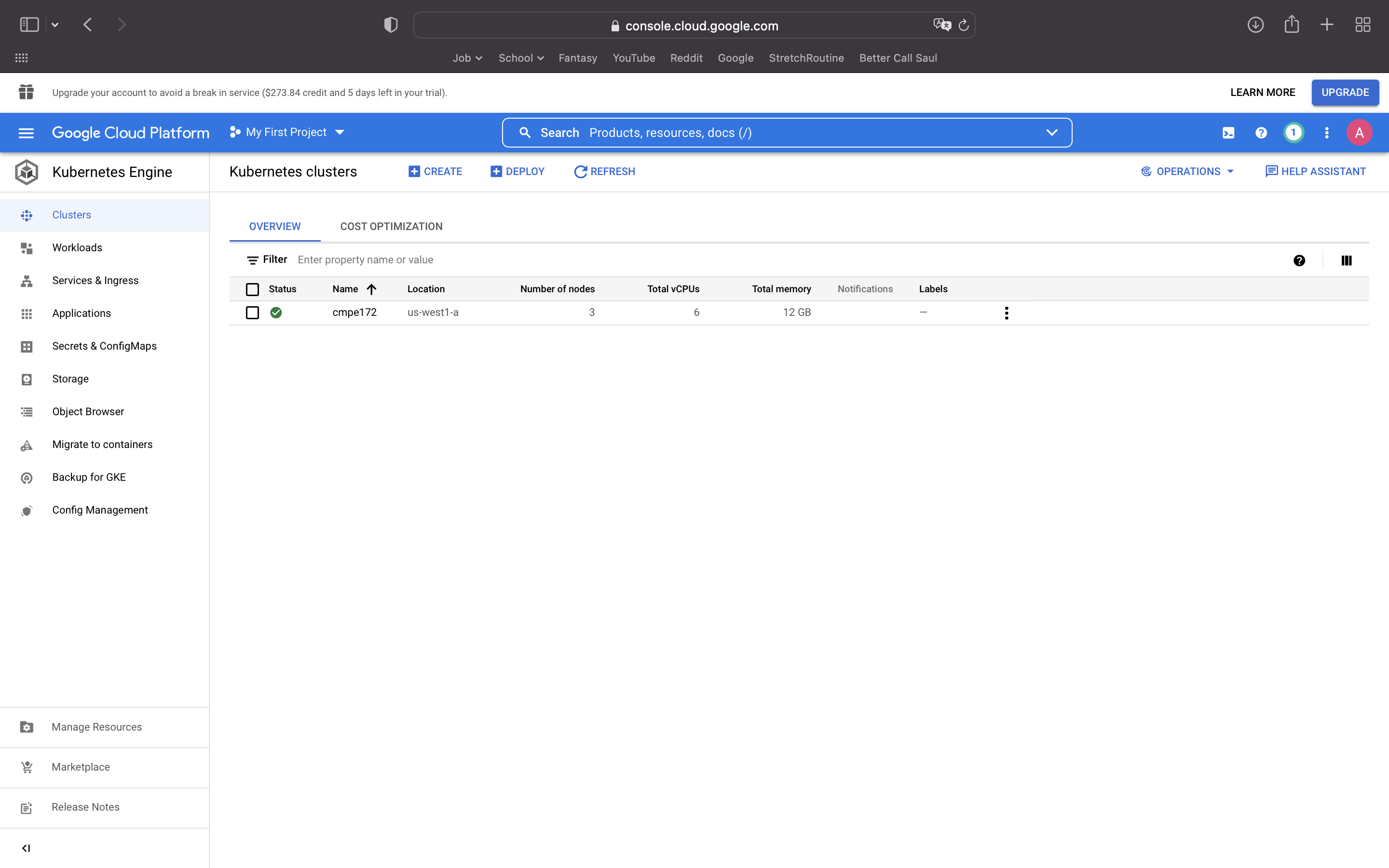Screen dimensions: 1389x868
Task: Expand the search bar dropdown arrow
Action: click(x=1051, y=133)
